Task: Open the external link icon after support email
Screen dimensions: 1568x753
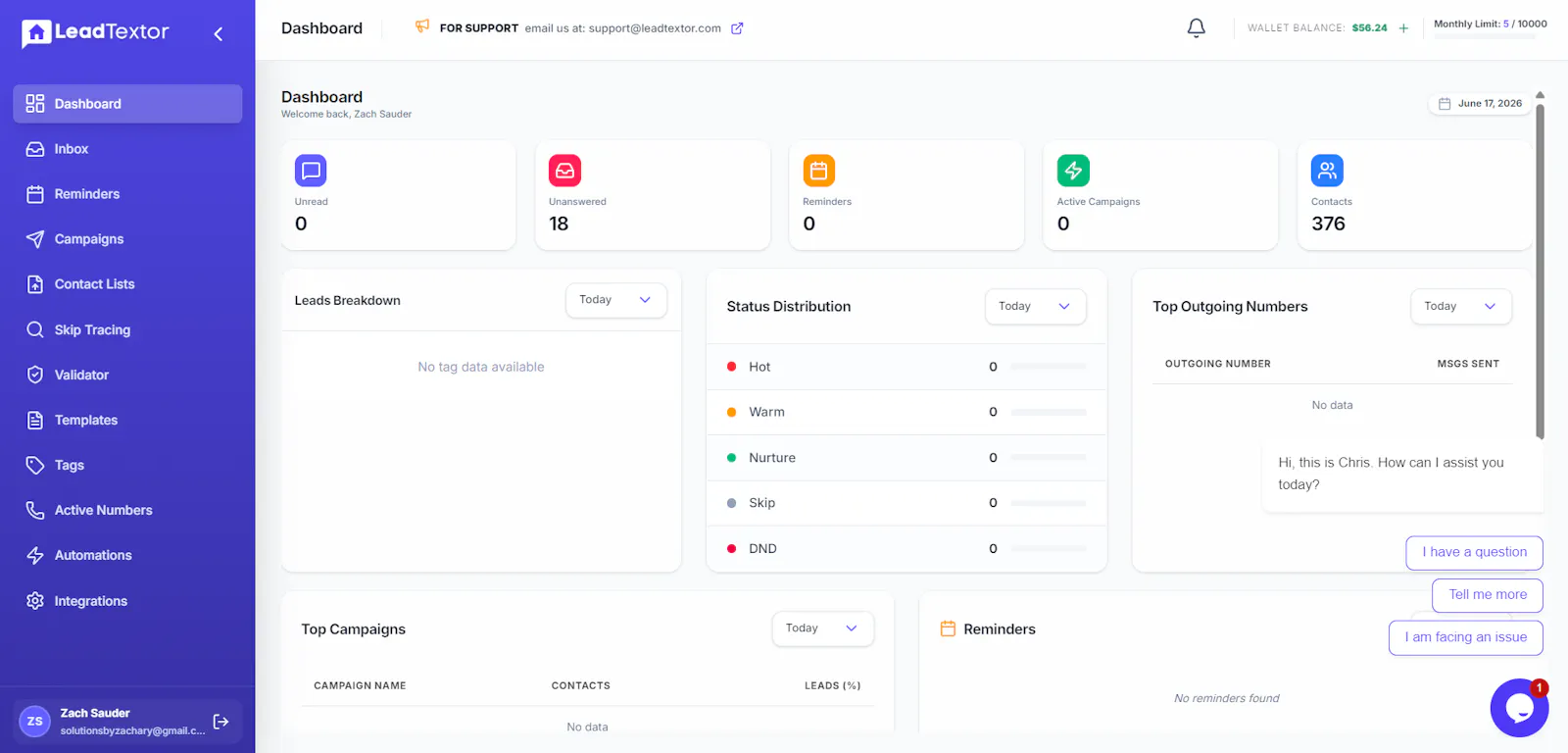Action: coord(737,28)
